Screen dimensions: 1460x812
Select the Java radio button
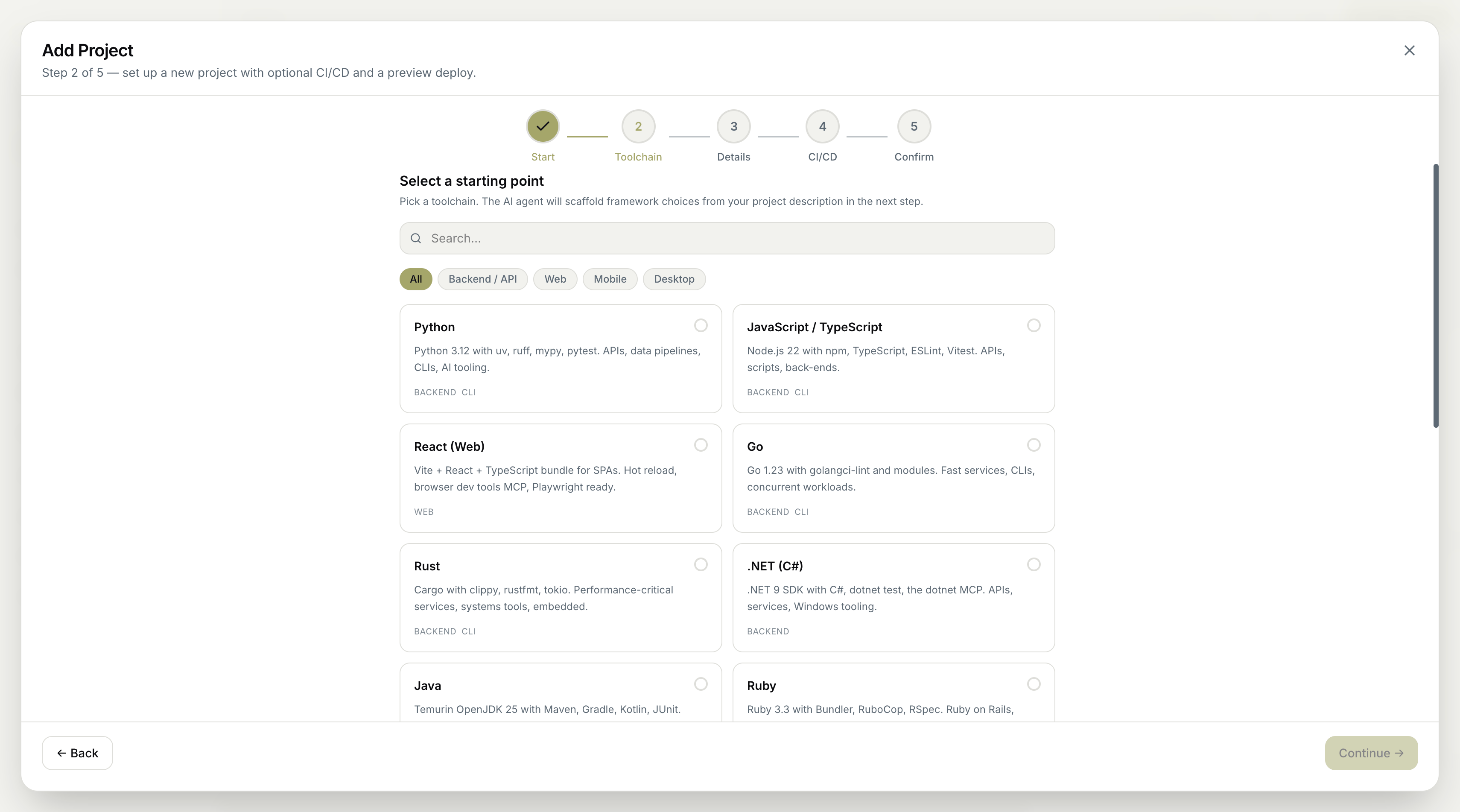[701, 684]
